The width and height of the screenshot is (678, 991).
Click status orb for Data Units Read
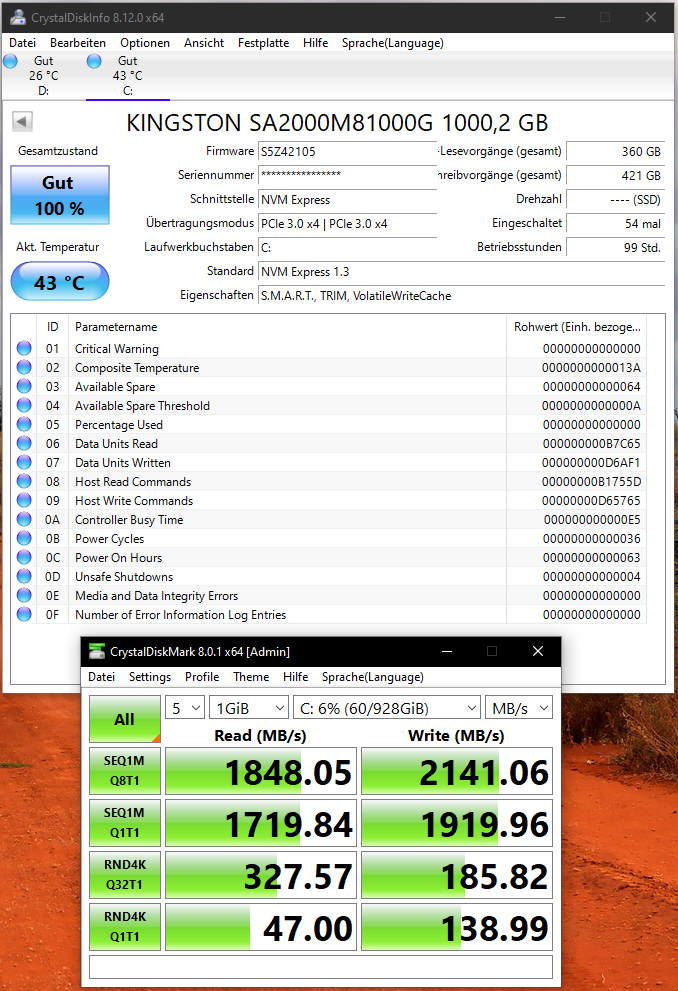[24, 443]
